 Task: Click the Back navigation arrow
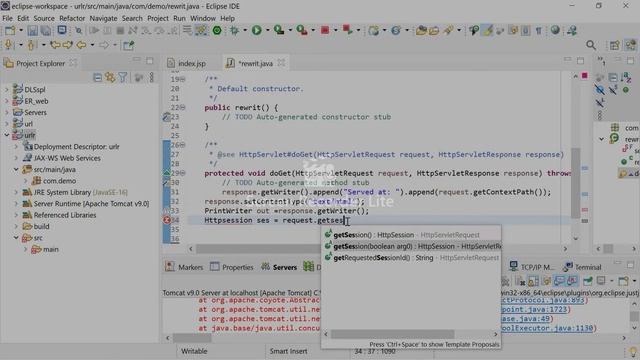[81, 45]
